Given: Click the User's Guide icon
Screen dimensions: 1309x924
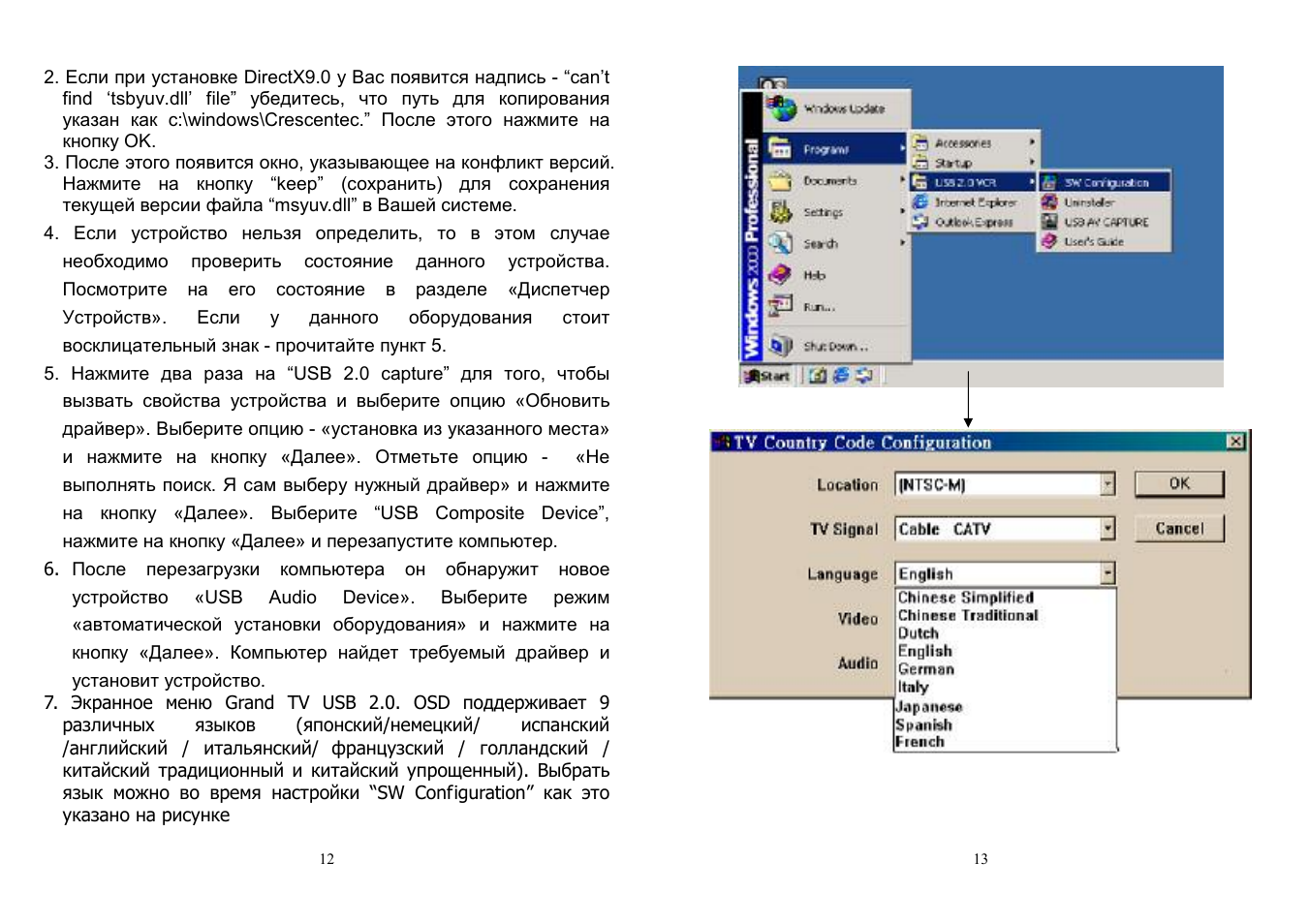Looking at the screenshot, I should click(x=1049, y=241).
